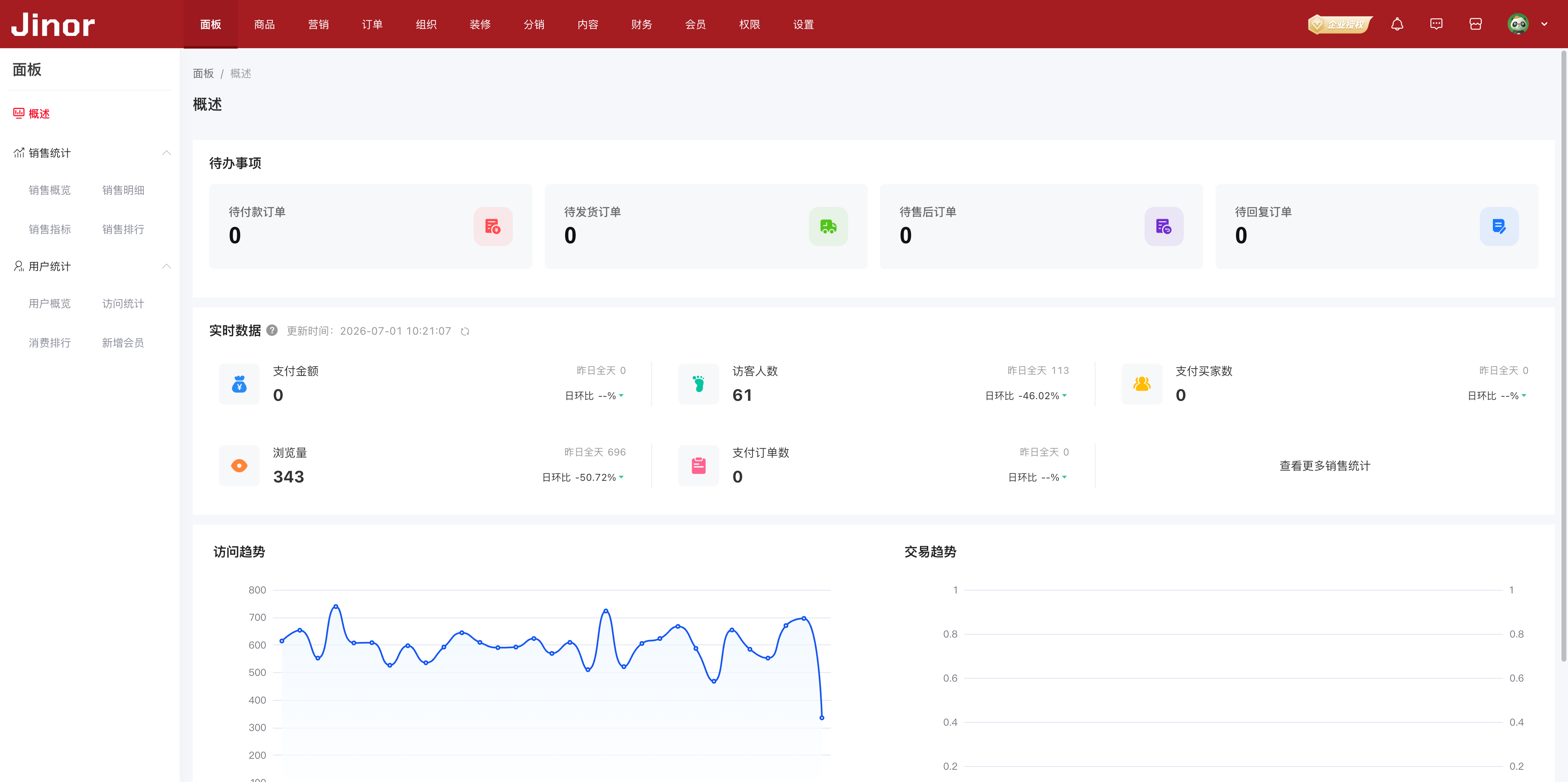Click the purple 待售后订单 icon
1568x782 pixels.
pos(1164,227)
